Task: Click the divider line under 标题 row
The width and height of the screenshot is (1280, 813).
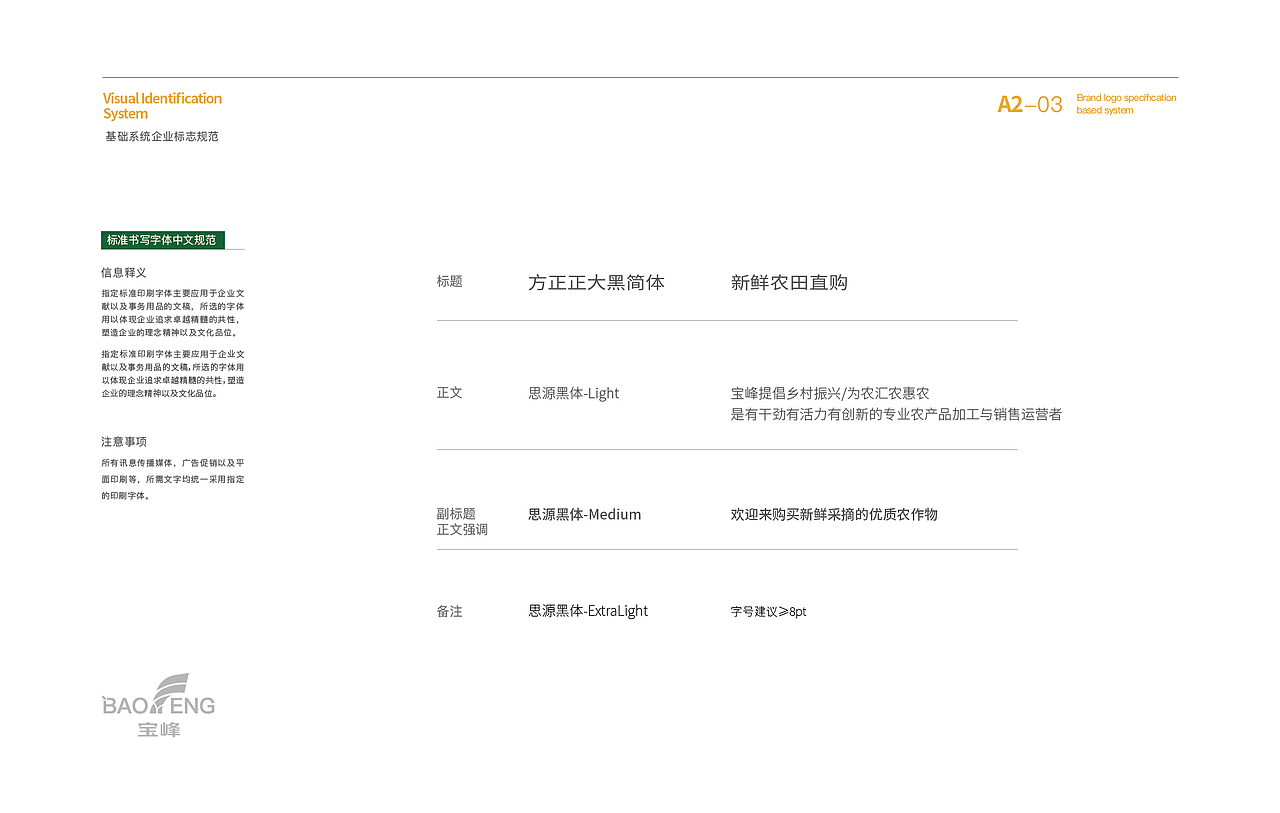Action: click(x=727, y=320)
